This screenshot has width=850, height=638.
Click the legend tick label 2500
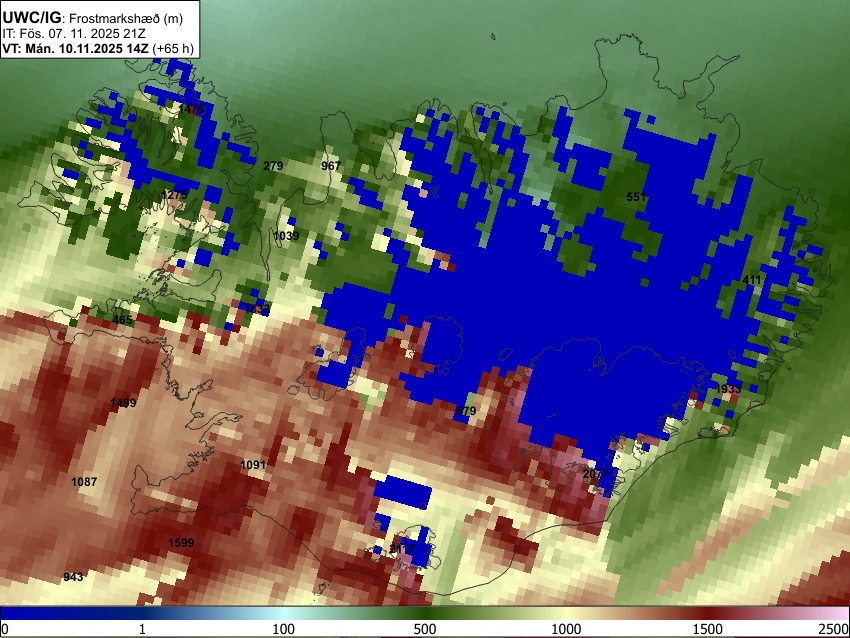pyautogui.click(x=834, y=629)
